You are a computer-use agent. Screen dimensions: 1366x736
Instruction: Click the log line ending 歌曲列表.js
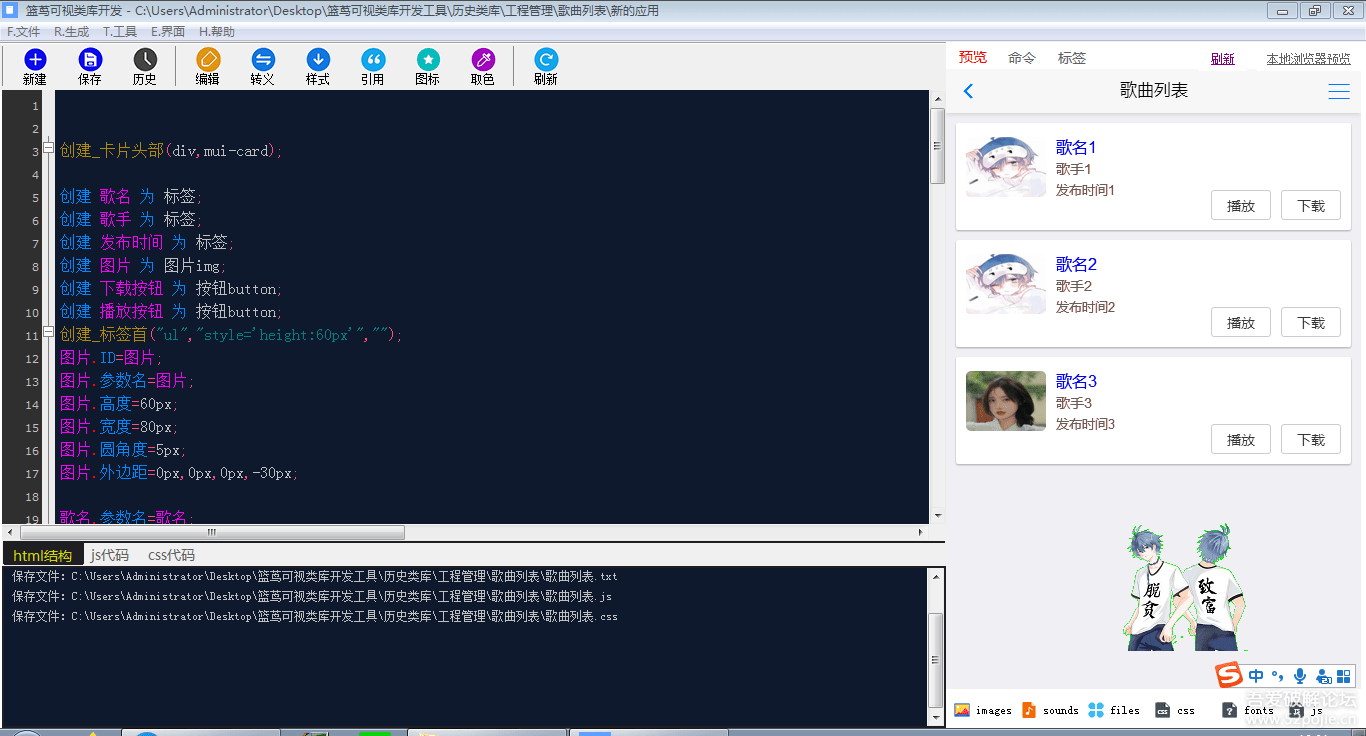click(312, 596)
